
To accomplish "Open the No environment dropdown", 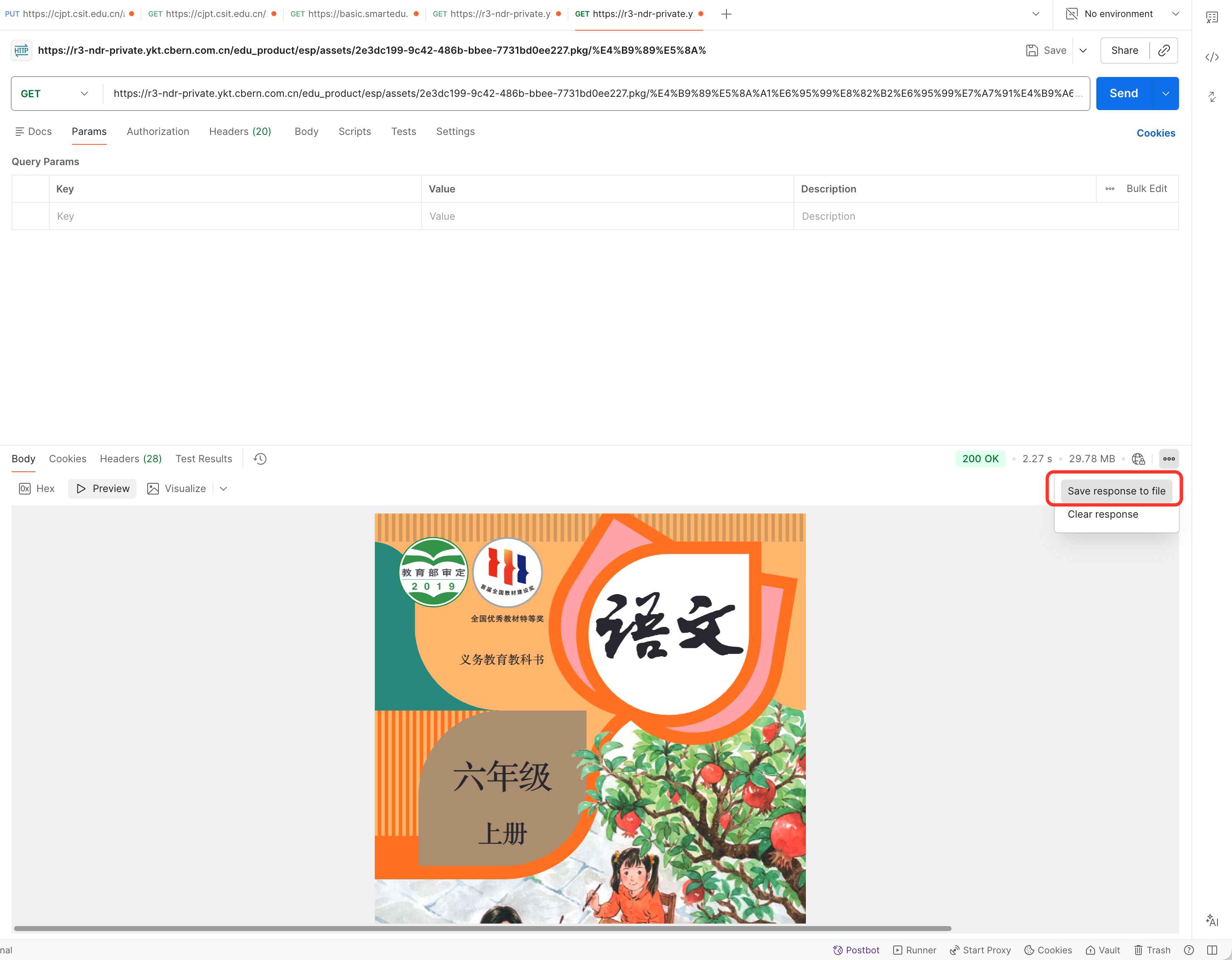I will (1122, 14).
